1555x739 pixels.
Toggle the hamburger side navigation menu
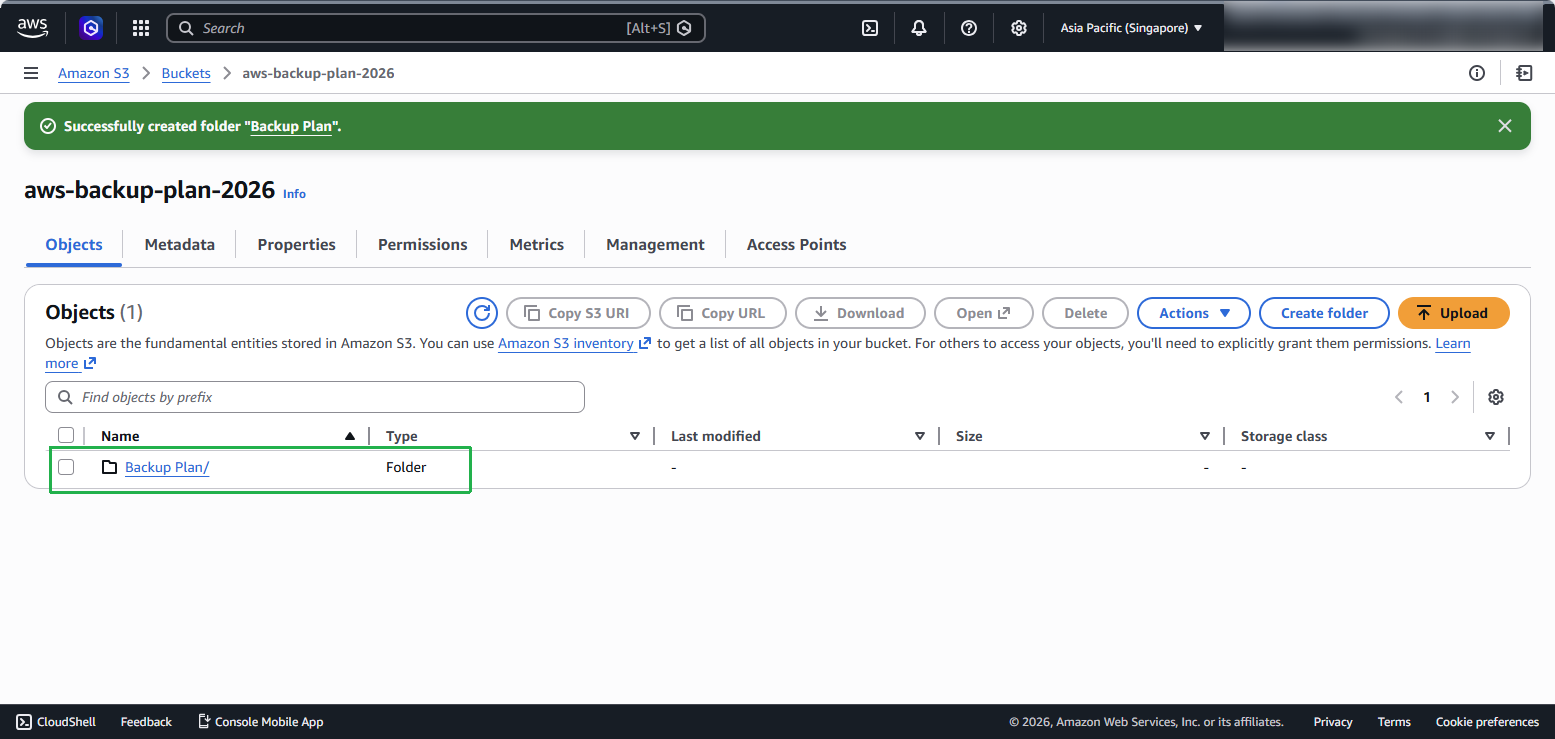31,73
